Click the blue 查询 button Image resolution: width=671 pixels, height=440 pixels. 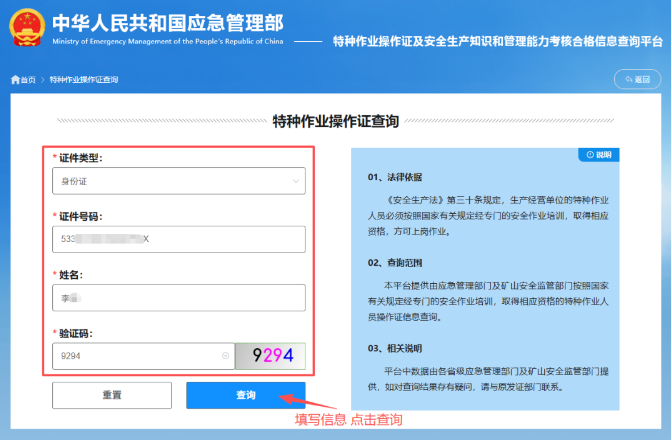pos(245,395)
